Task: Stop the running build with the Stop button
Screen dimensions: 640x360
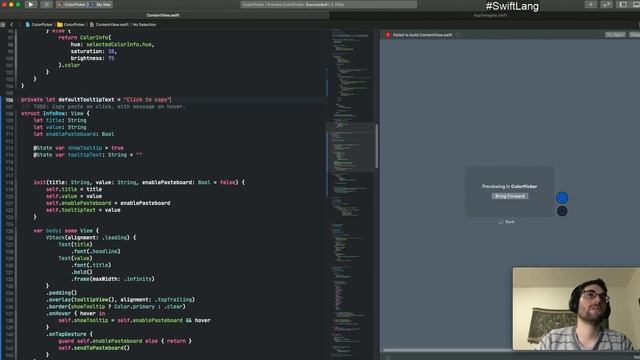Action: (x=47, y=4)
